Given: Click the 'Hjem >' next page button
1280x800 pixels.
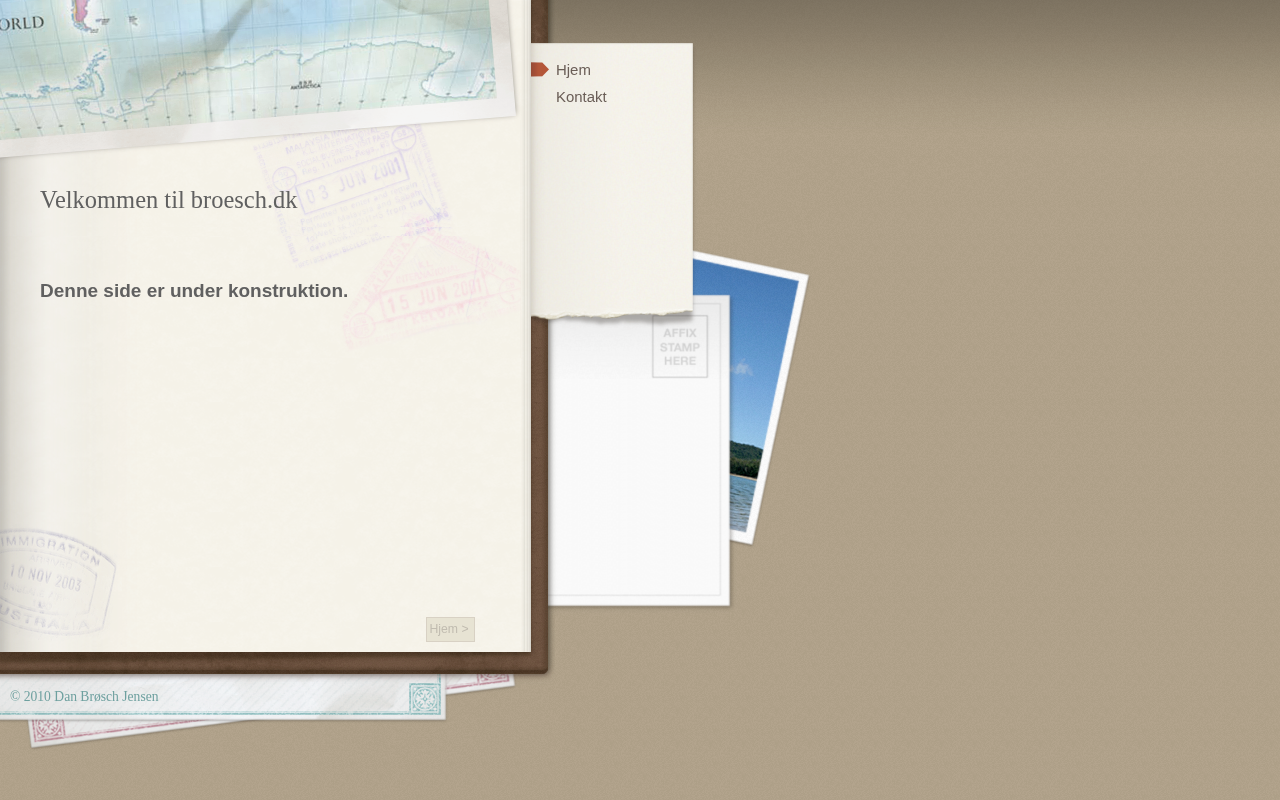Looking at the screenshot, I should [450, 629].
